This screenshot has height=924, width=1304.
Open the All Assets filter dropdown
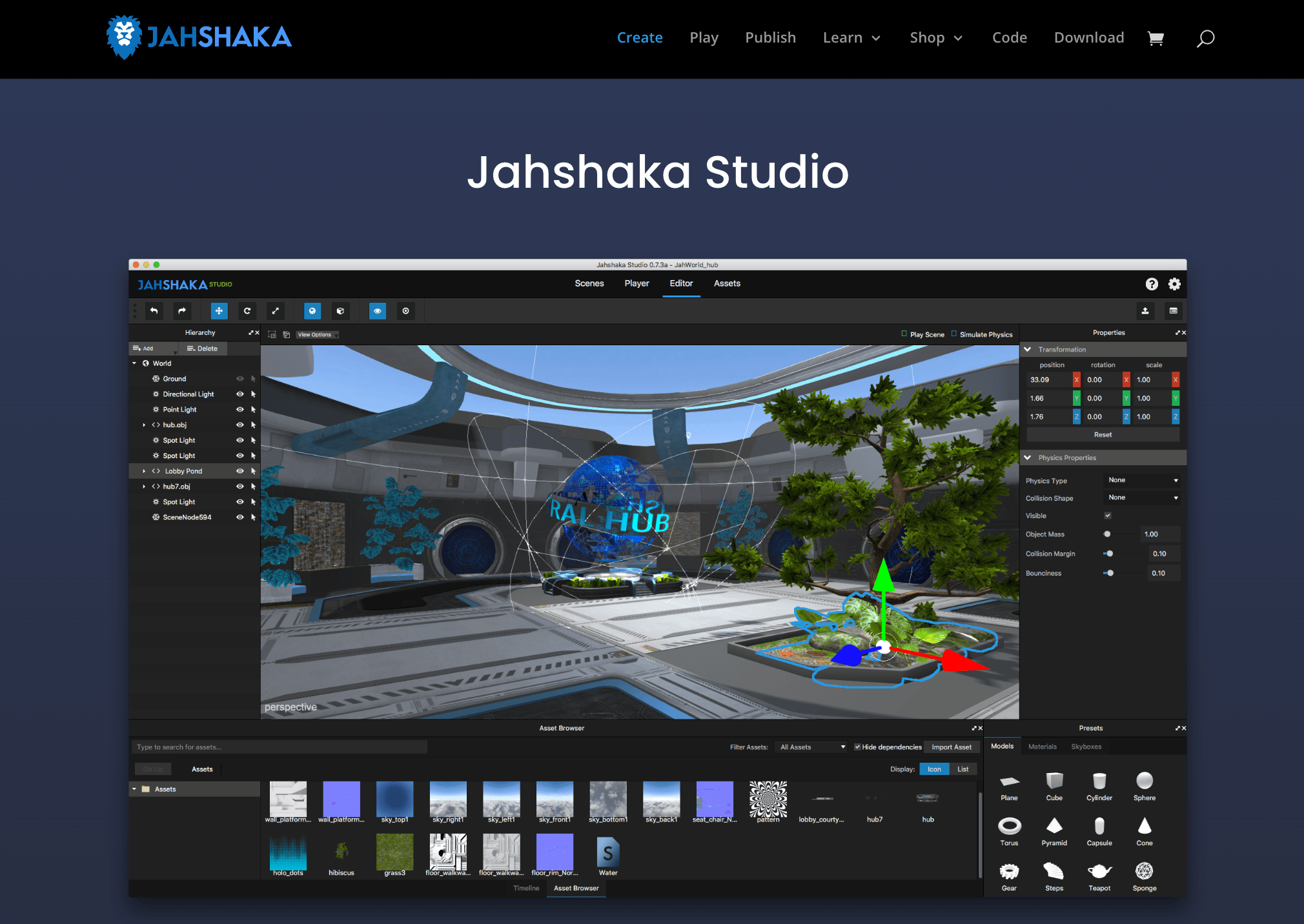tap(812, 747)
